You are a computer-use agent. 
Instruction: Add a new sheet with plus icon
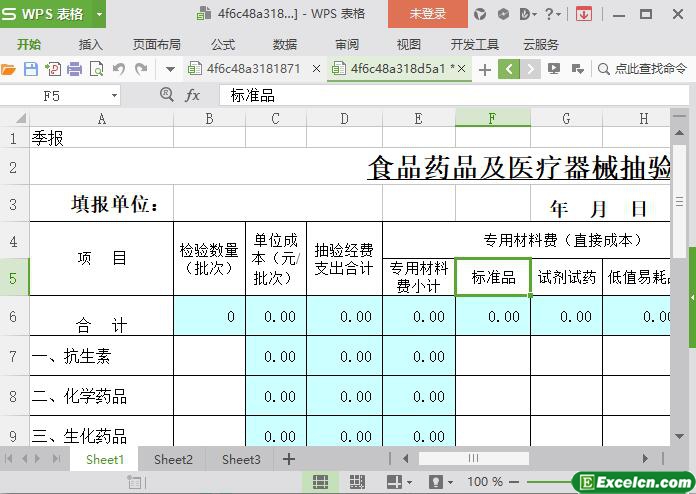pos(289,459)
